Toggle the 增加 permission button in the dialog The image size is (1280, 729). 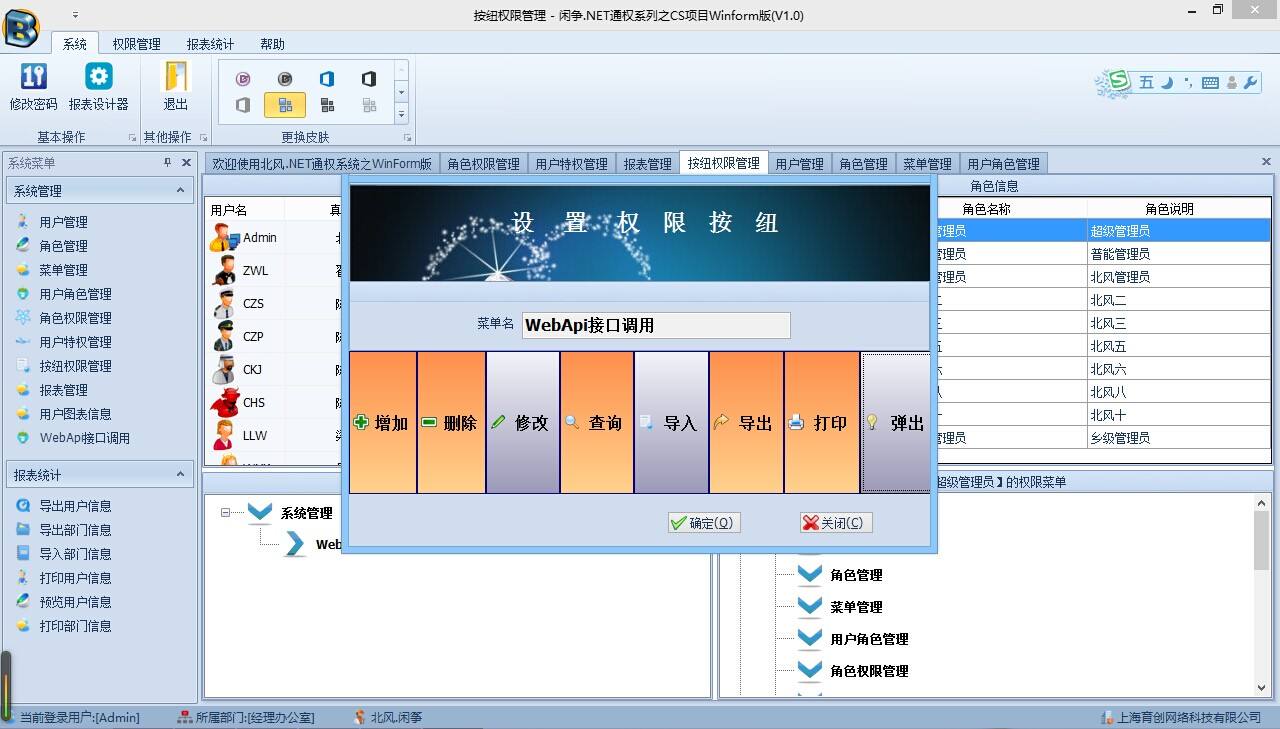383,423
